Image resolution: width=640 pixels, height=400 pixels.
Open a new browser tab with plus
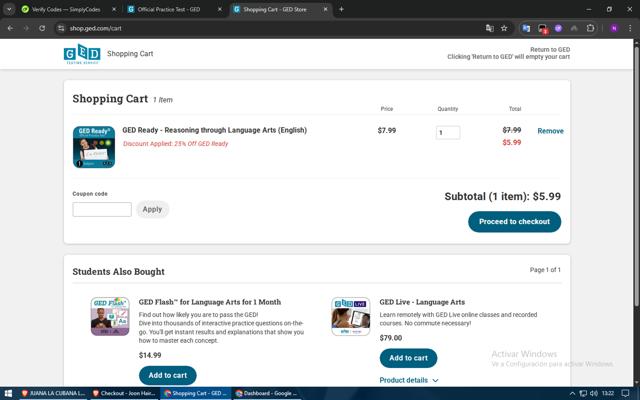coord(341,9)
